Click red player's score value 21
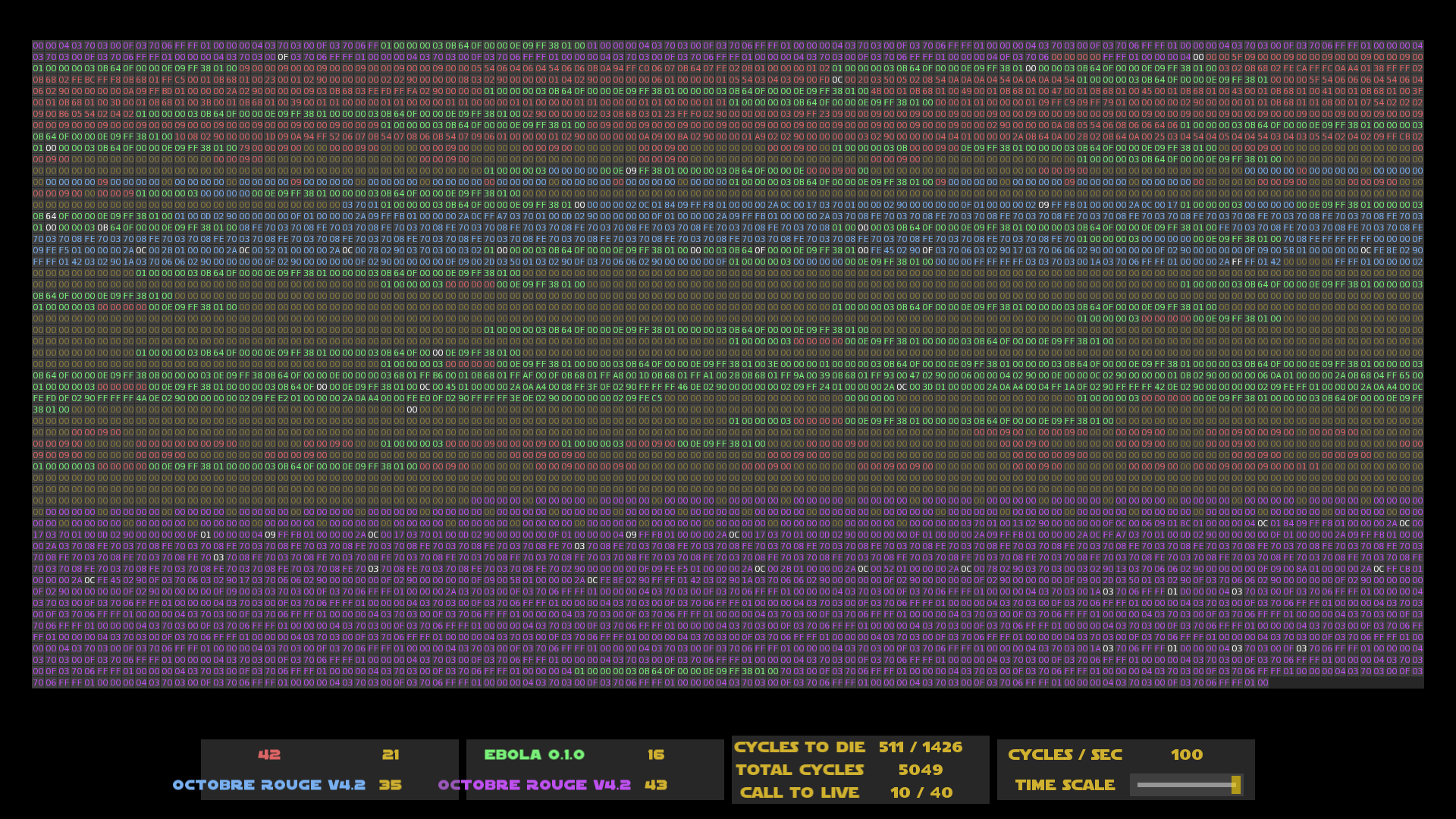1456x819 pixels. [x=391, y=755]
